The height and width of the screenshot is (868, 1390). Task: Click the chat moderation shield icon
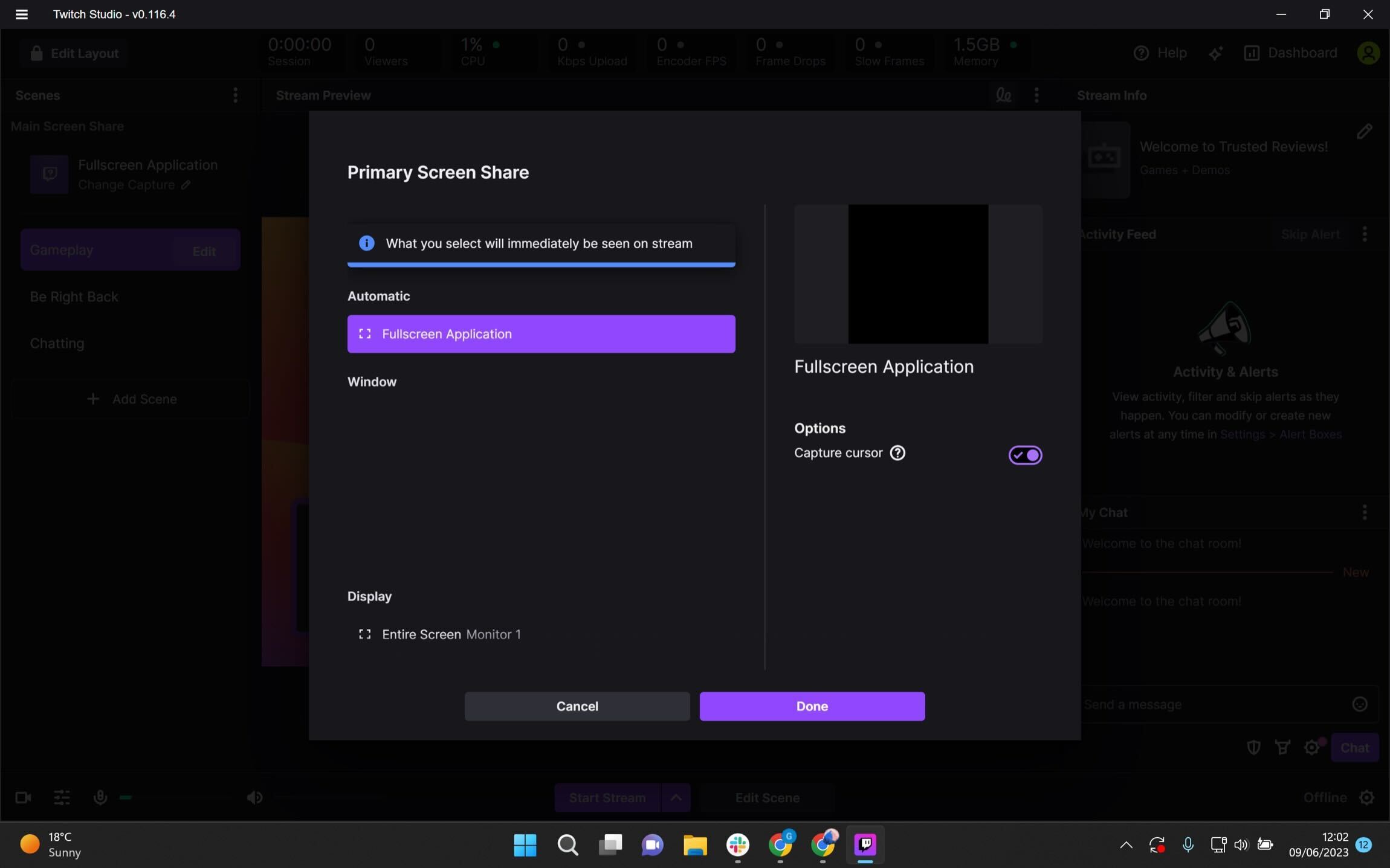coord(1253,748)
